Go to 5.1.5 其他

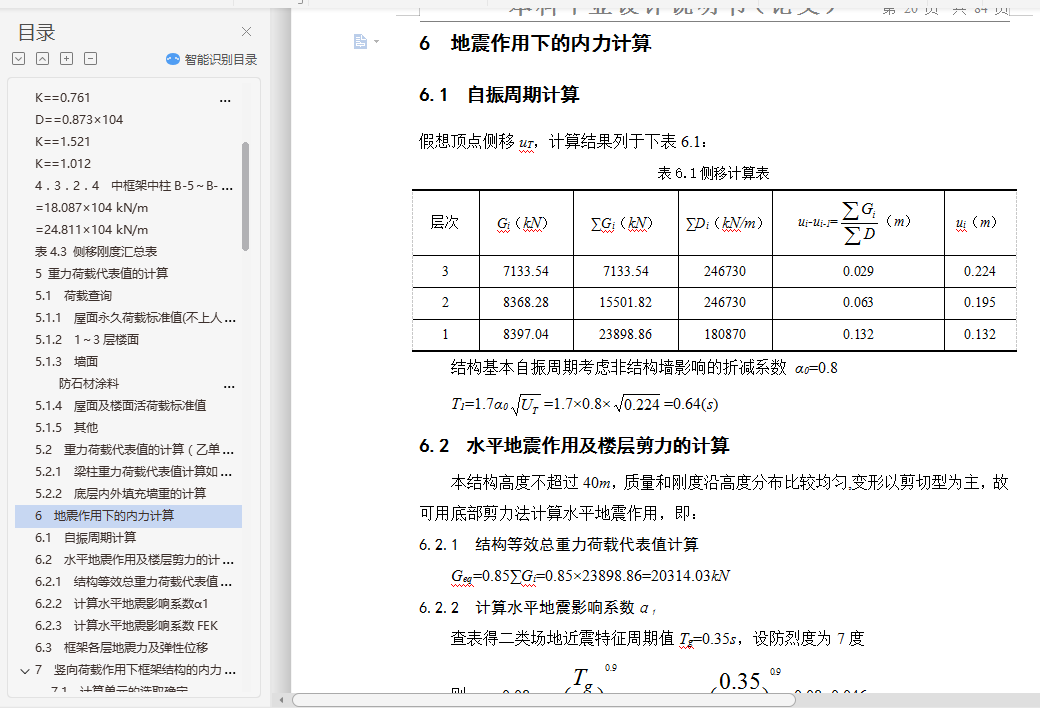66,427
